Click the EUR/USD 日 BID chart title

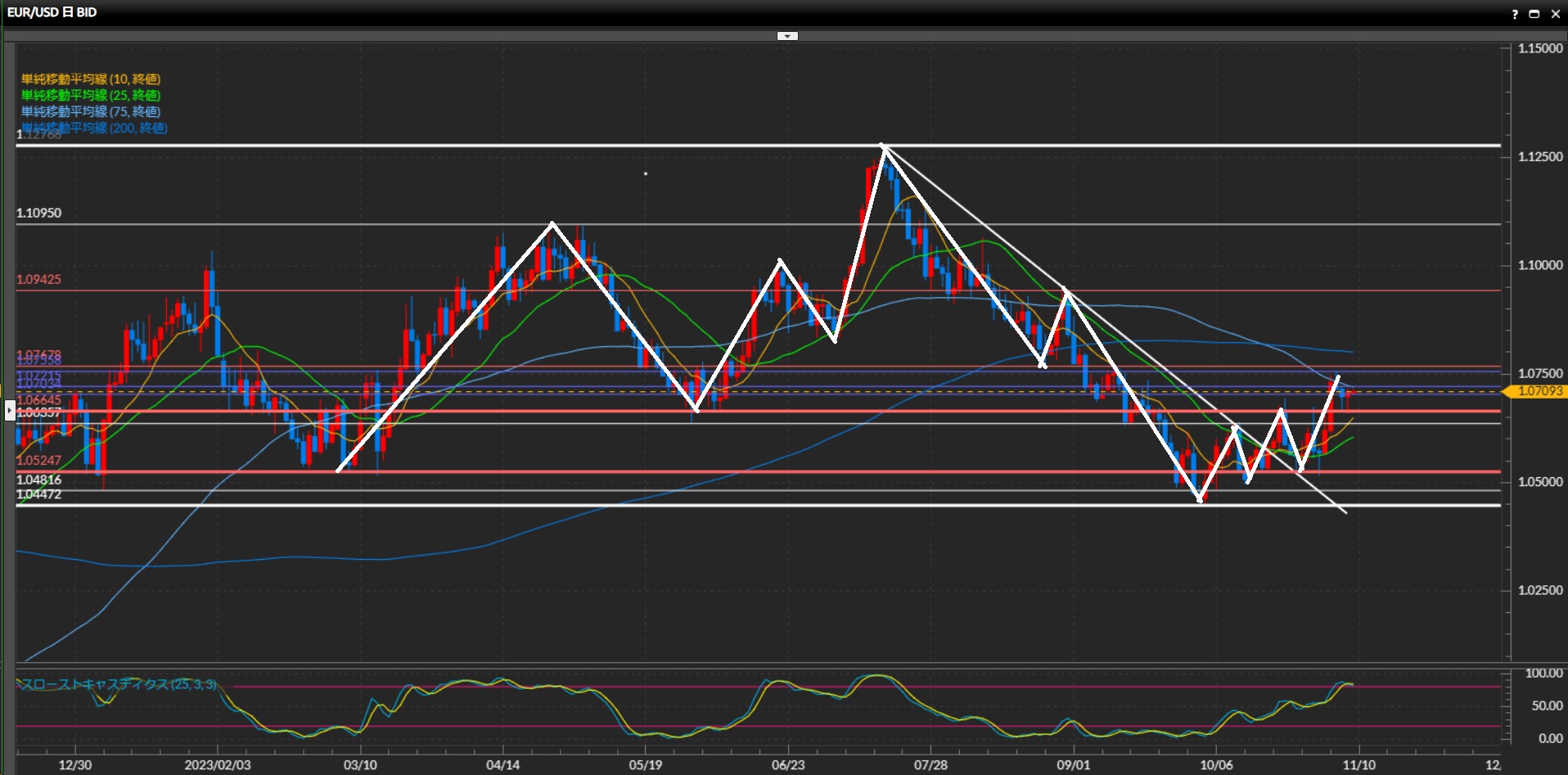coord(52,12)
